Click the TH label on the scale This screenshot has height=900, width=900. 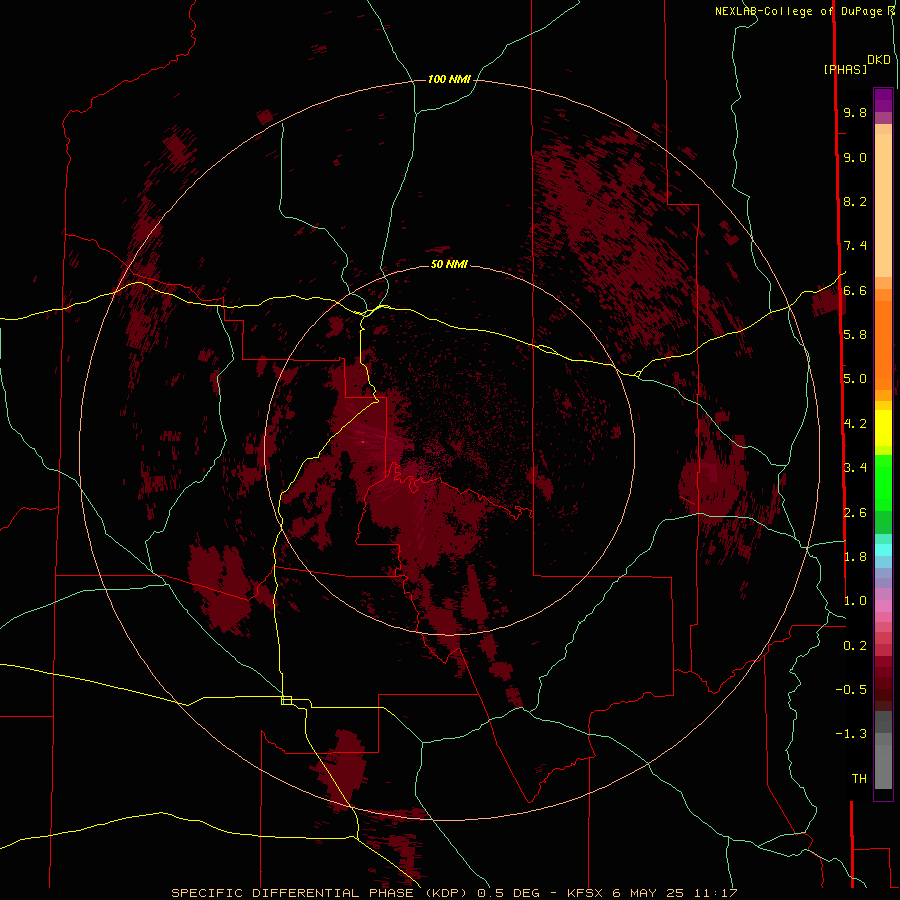click(x=859, y=779)
